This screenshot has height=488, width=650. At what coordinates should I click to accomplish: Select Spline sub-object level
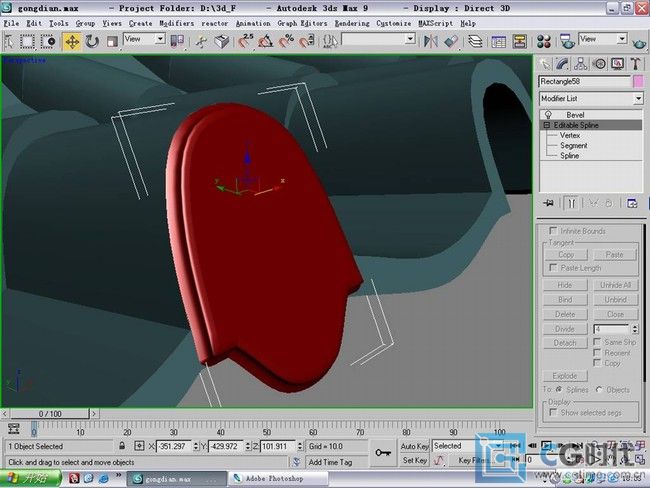coord(569,155)
